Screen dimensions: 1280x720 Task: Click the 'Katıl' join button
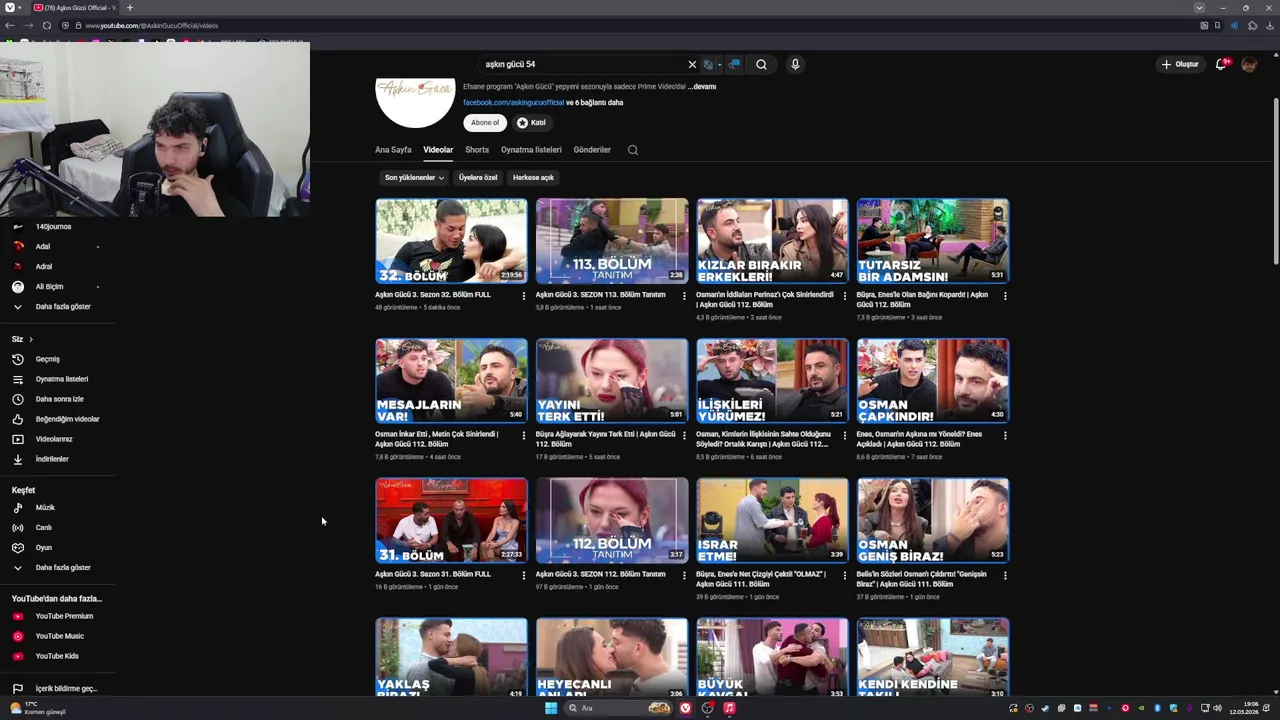(531, 122)
